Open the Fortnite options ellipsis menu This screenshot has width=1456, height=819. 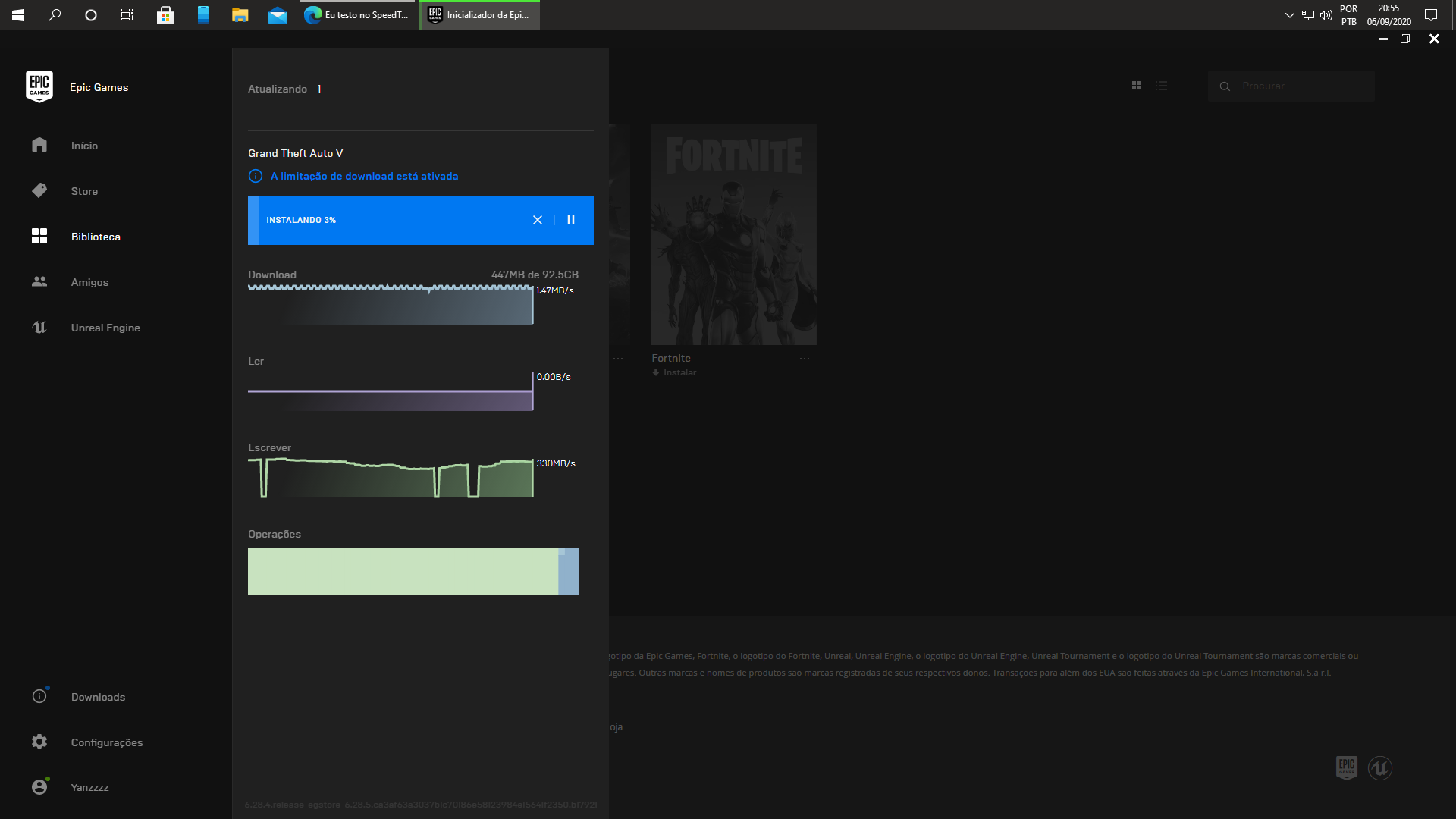pos(805,359)
